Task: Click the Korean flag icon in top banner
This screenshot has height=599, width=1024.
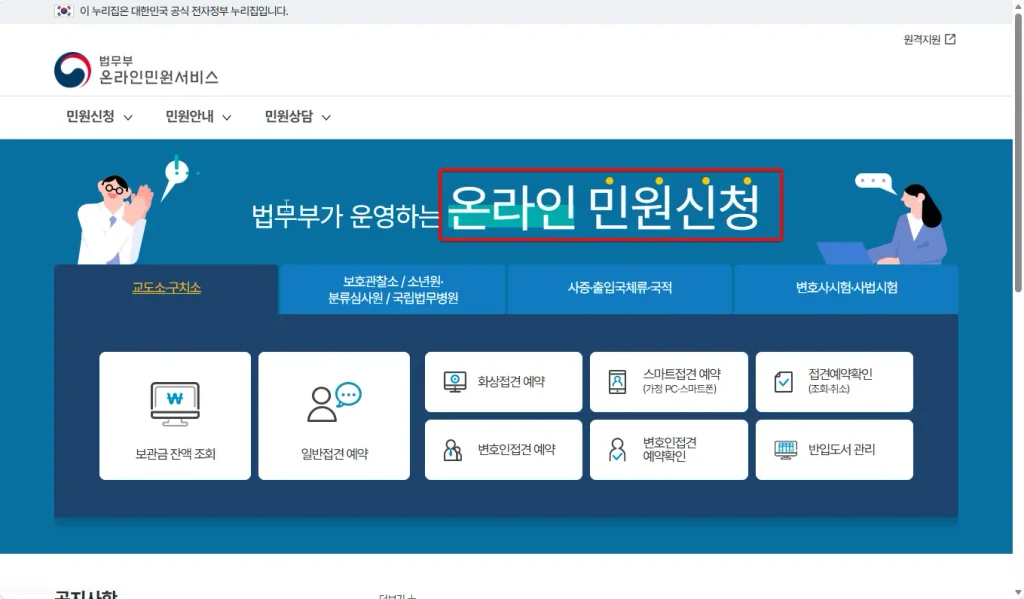Action: [x=63, y=11]
